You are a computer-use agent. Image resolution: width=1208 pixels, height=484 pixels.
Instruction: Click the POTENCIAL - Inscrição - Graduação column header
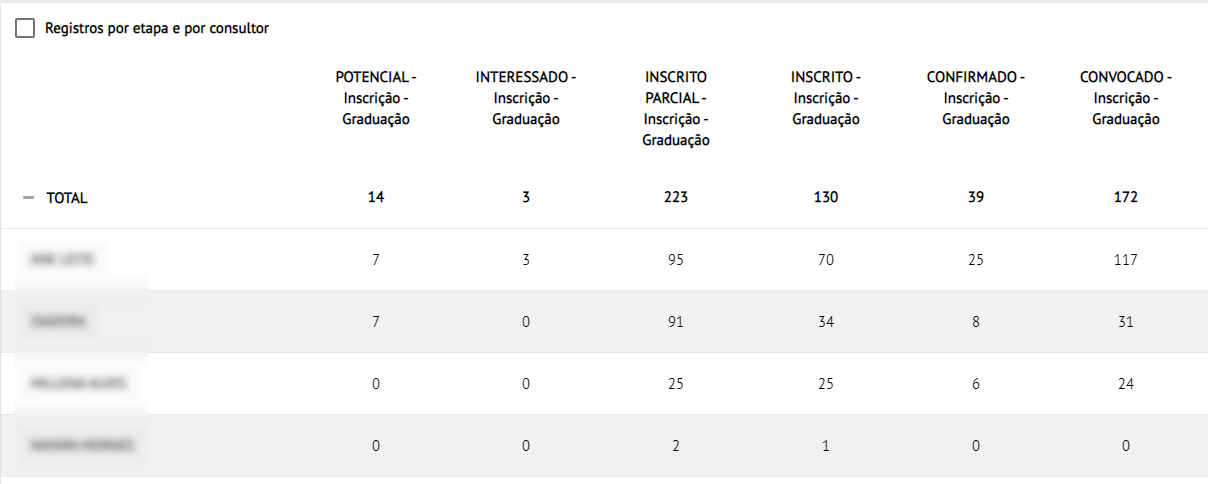(x=376, y=98)
